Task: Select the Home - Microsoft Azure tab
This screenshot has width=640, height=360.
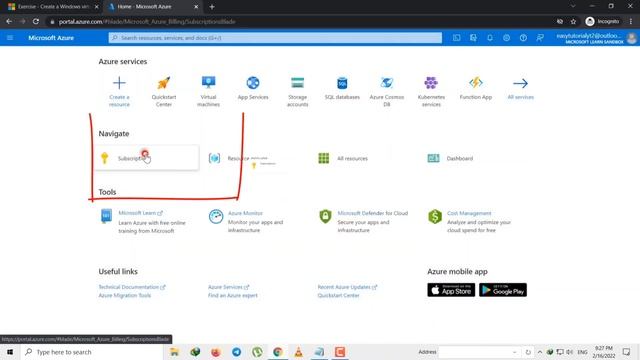Action: click(153, 7)
